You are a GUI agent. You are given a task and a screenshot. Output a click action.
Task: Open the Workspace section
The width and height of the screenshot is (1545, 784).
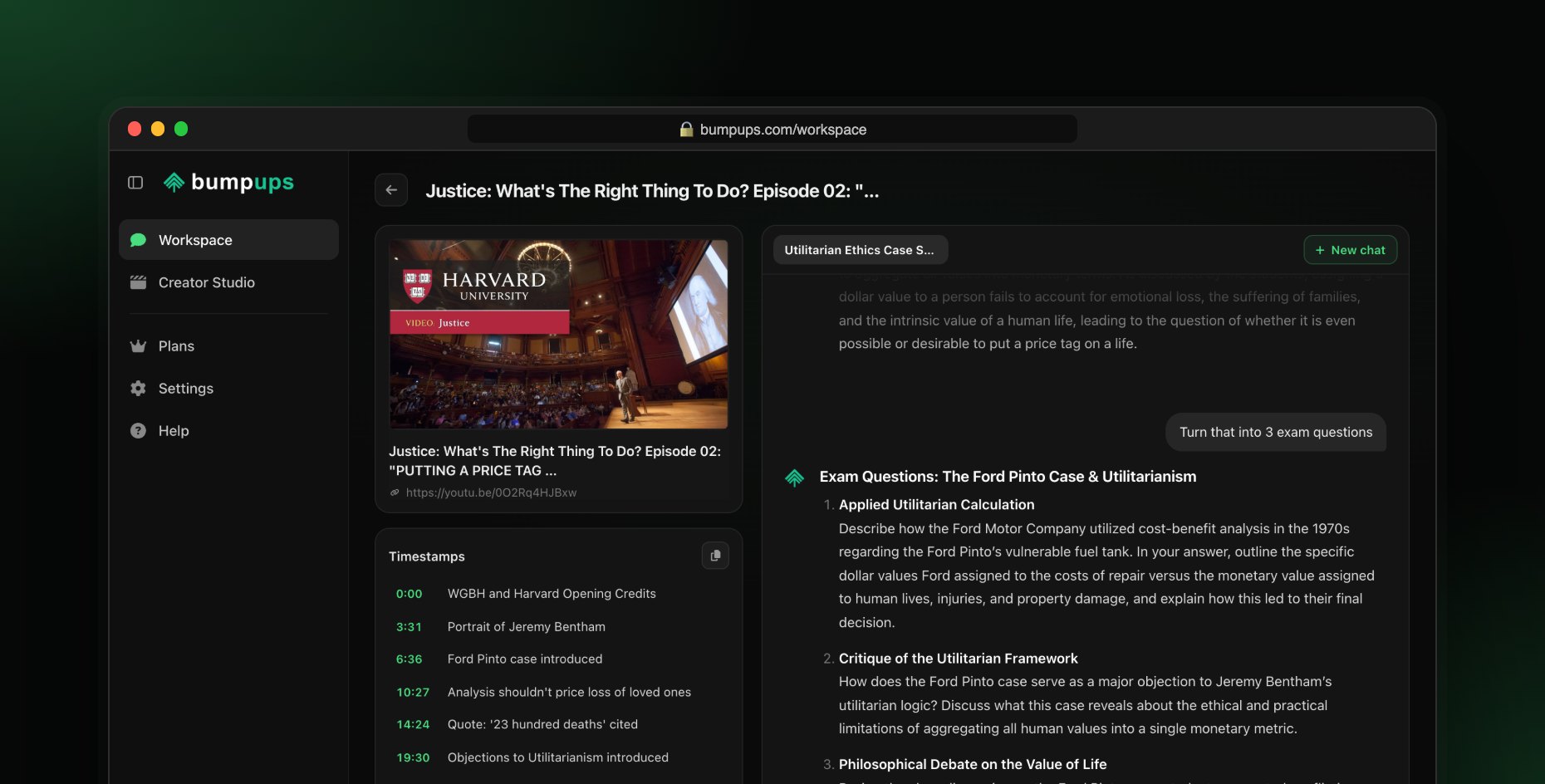[228, 240]
